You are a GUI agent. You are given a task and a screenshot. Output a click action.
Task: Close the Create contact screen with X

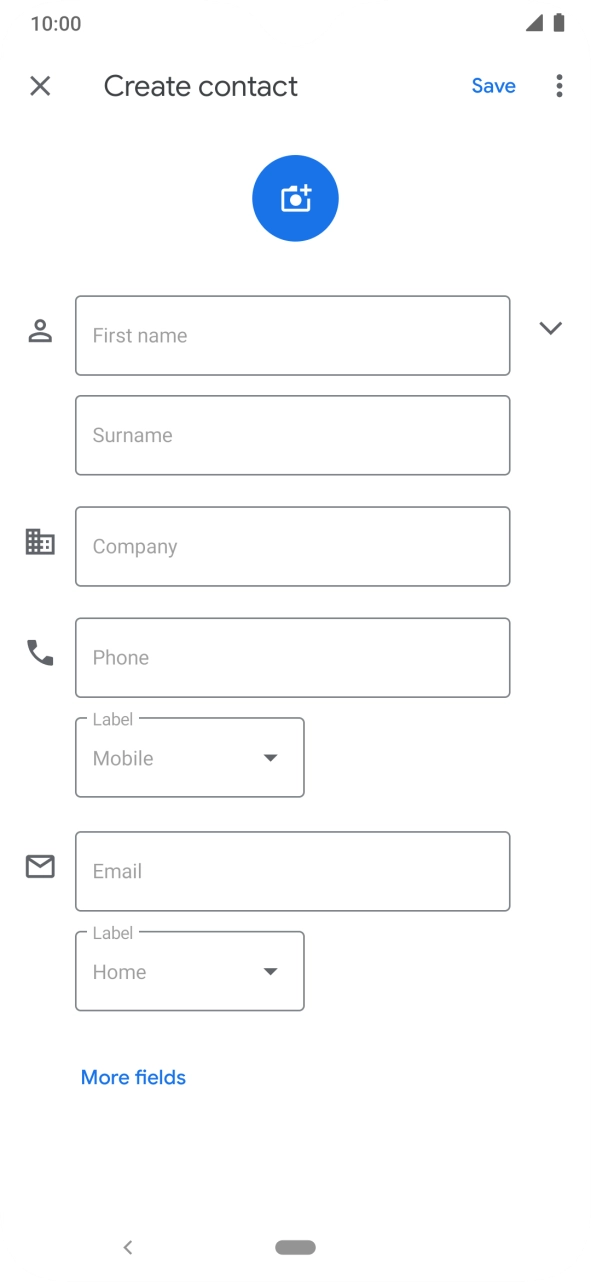tap(40, 86)
